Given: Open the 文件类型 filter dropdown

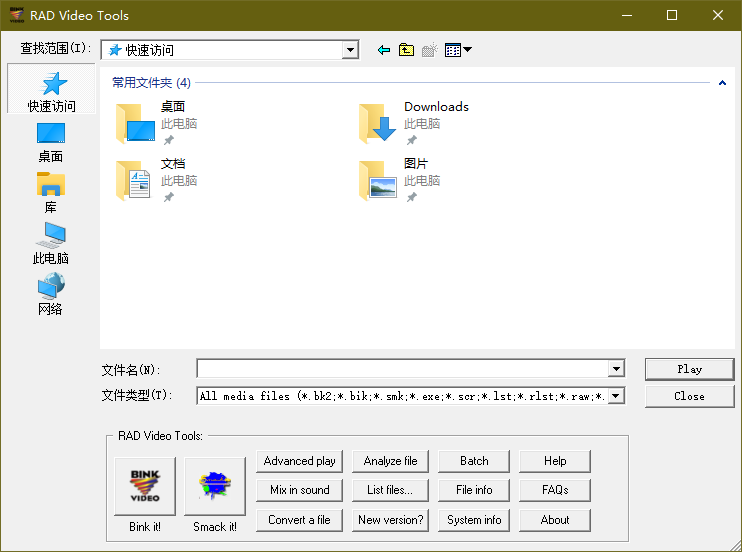Looking at the screenshot, I should coord(616,396).
